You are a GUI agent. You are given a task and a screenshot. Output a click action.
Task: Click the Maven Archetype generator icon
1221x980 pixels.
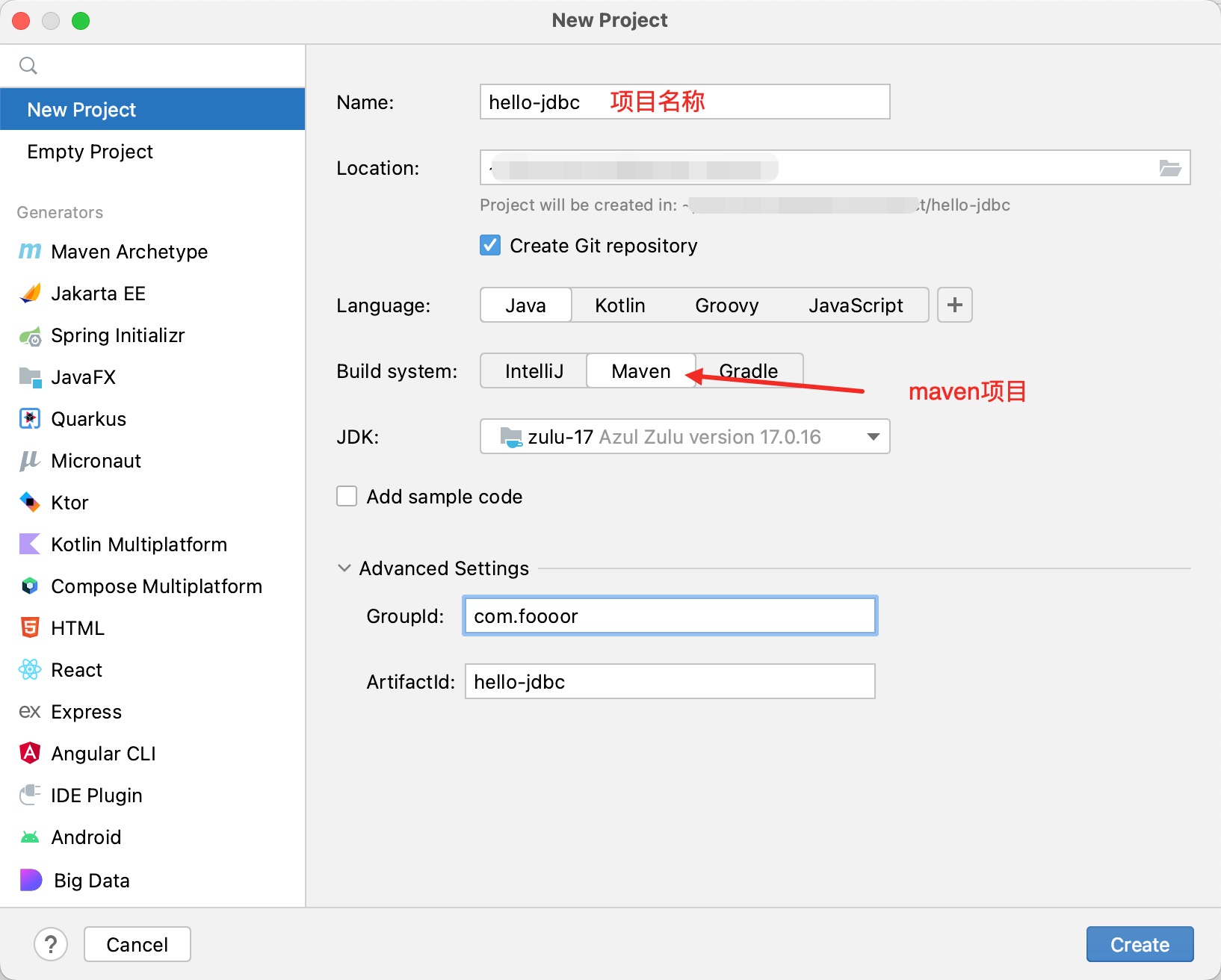[x=30, y=252]
